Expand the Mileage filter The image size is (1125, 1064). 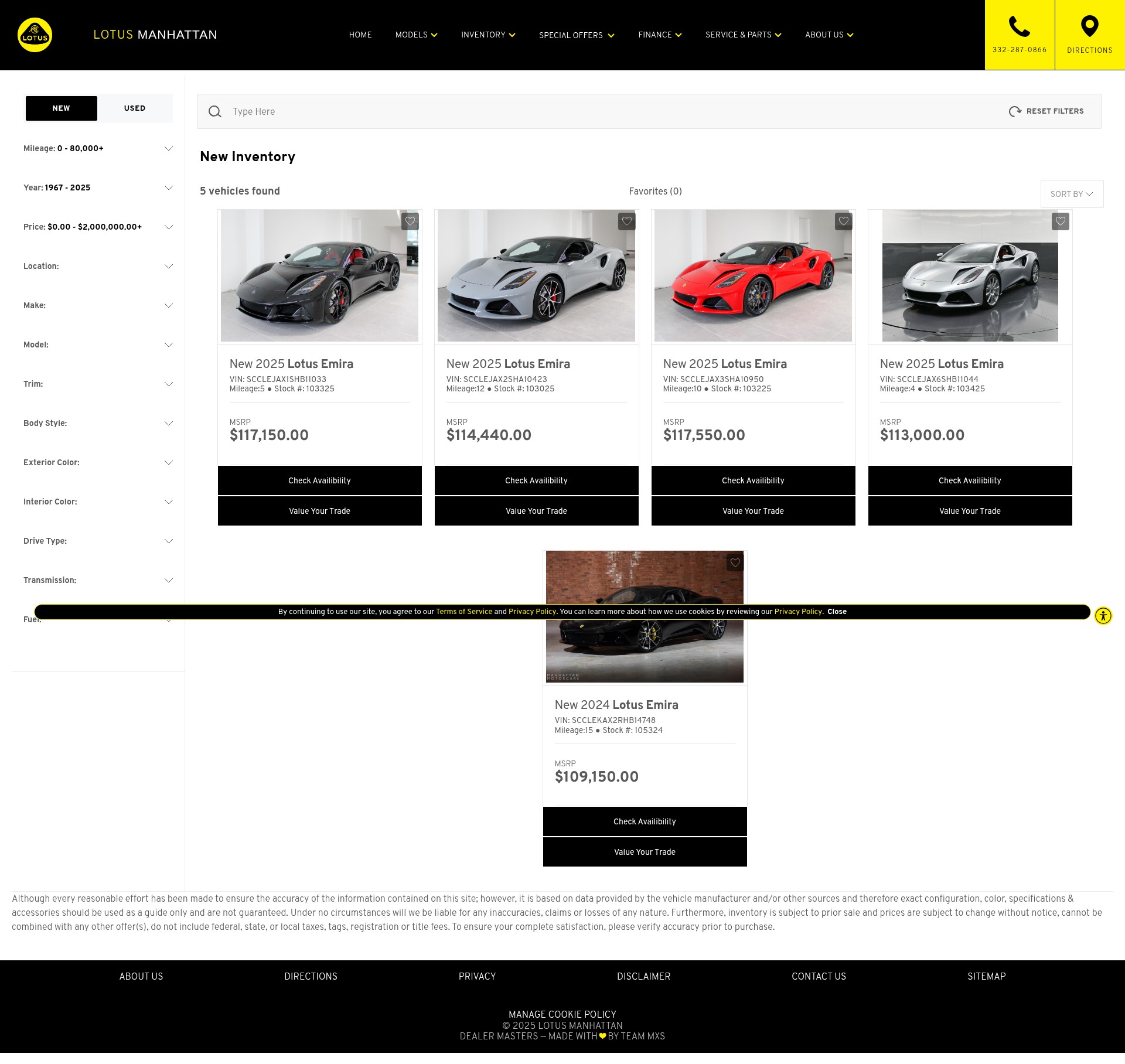pyautogui.click(x=98, y=149)
